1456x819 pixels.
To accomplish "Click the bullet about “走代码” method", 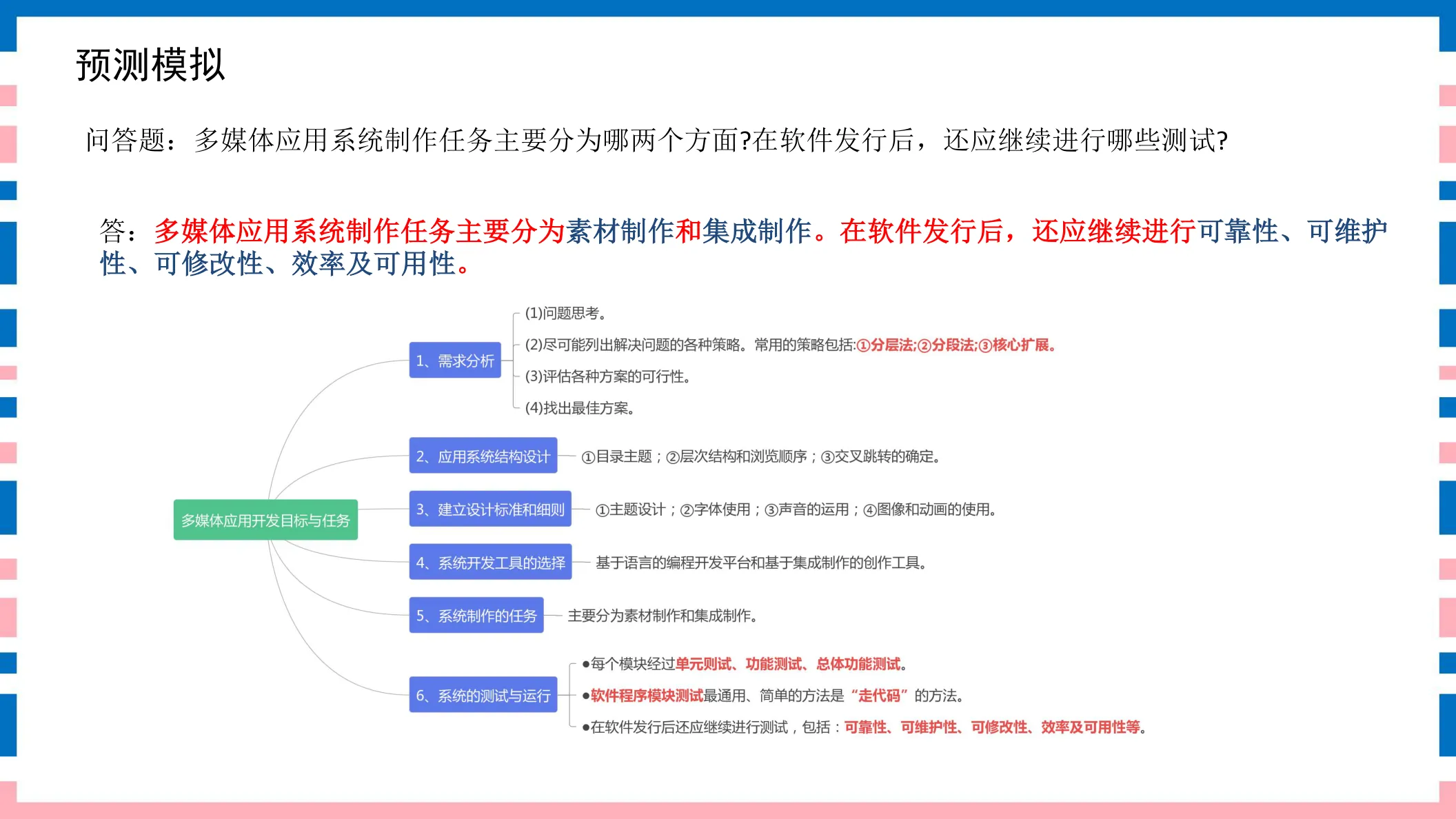I will point(773,696).
